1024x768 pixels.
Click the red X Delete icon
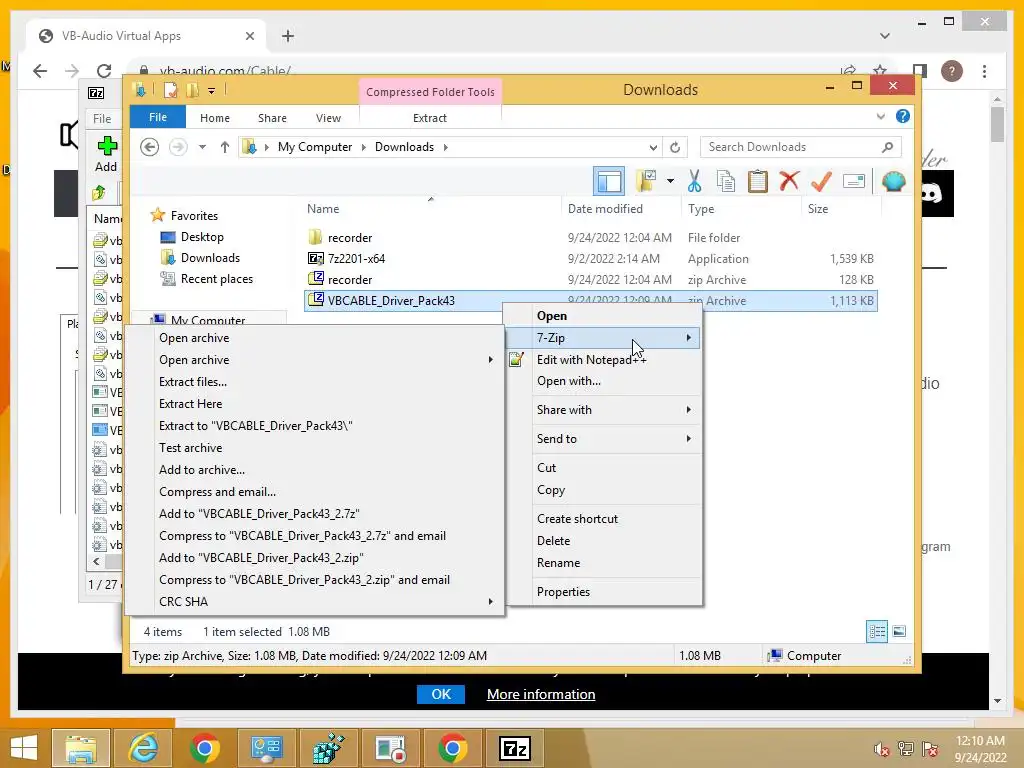click(789, 180)
